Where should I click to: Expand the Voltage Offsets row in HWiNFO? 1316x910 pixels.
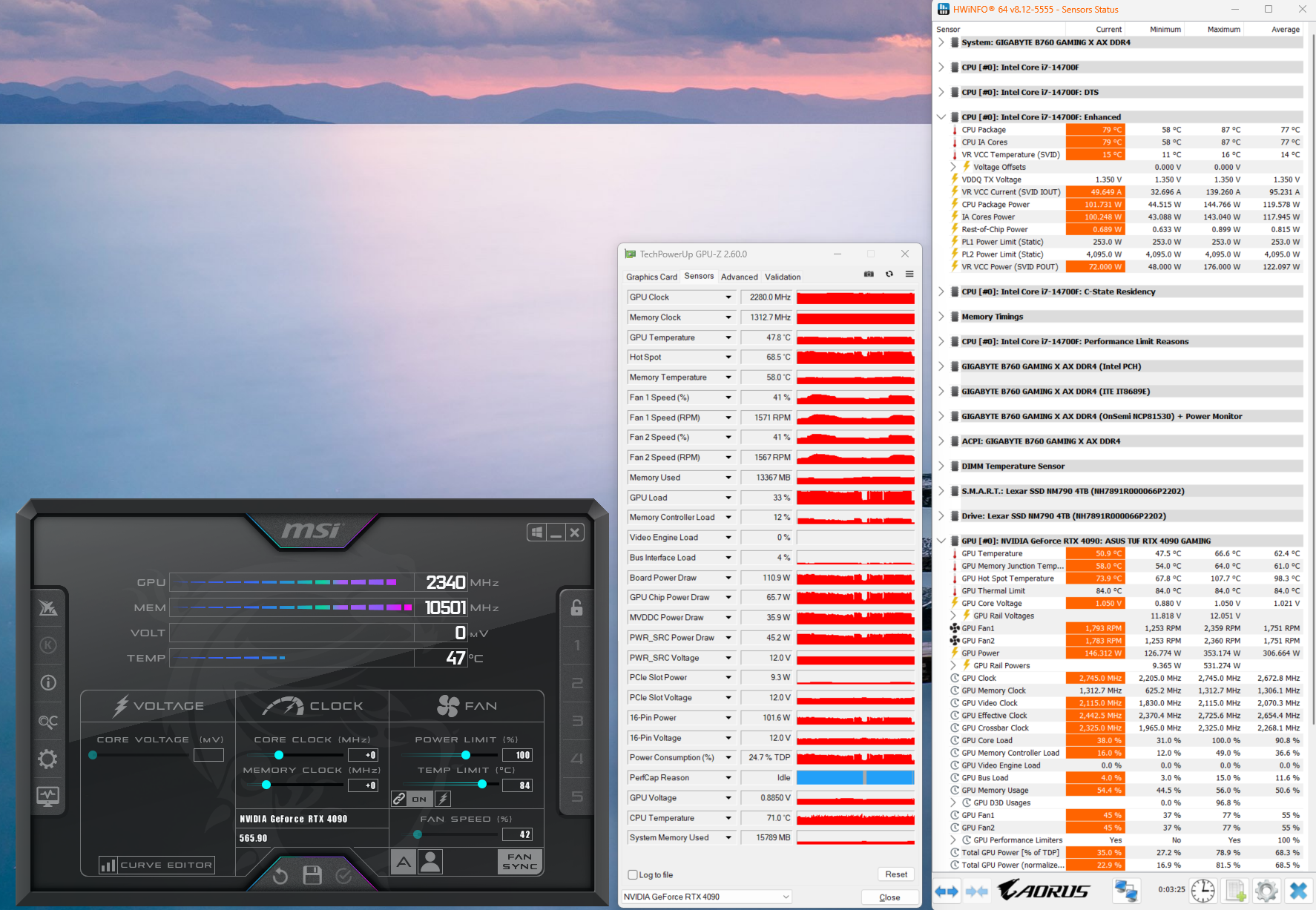click(x=953, y=167)
